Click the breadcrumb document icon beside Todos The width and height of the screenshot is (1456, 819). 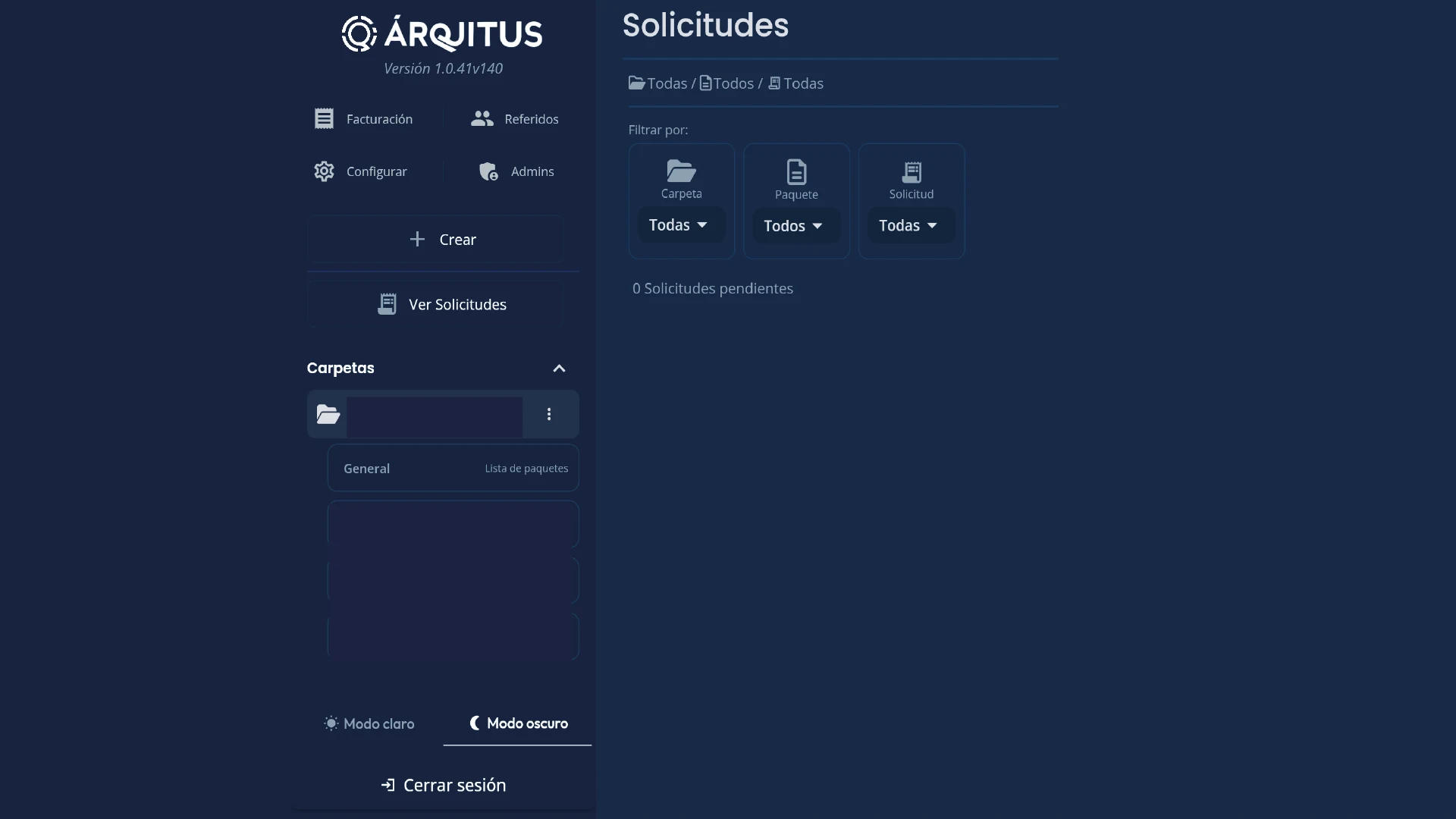(705, 83)
